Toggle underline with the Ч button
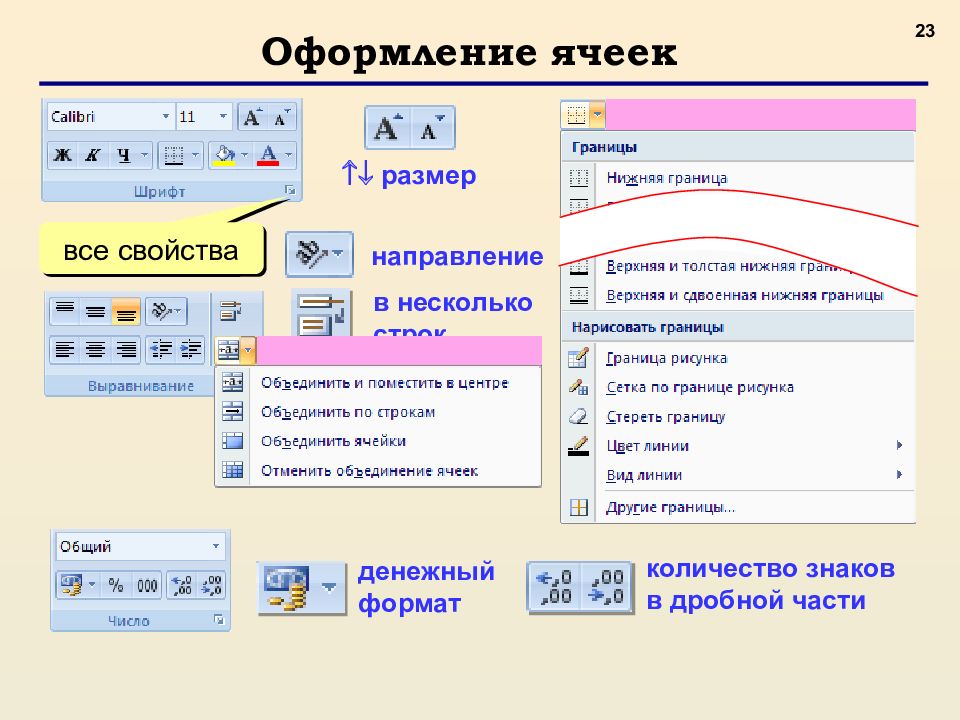Screen dimensions: 960x720 point(122,154)
